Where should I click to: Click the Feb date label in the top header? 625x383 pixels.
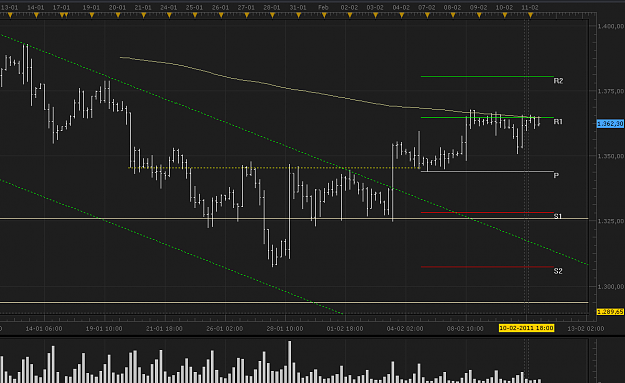[323, 8]
